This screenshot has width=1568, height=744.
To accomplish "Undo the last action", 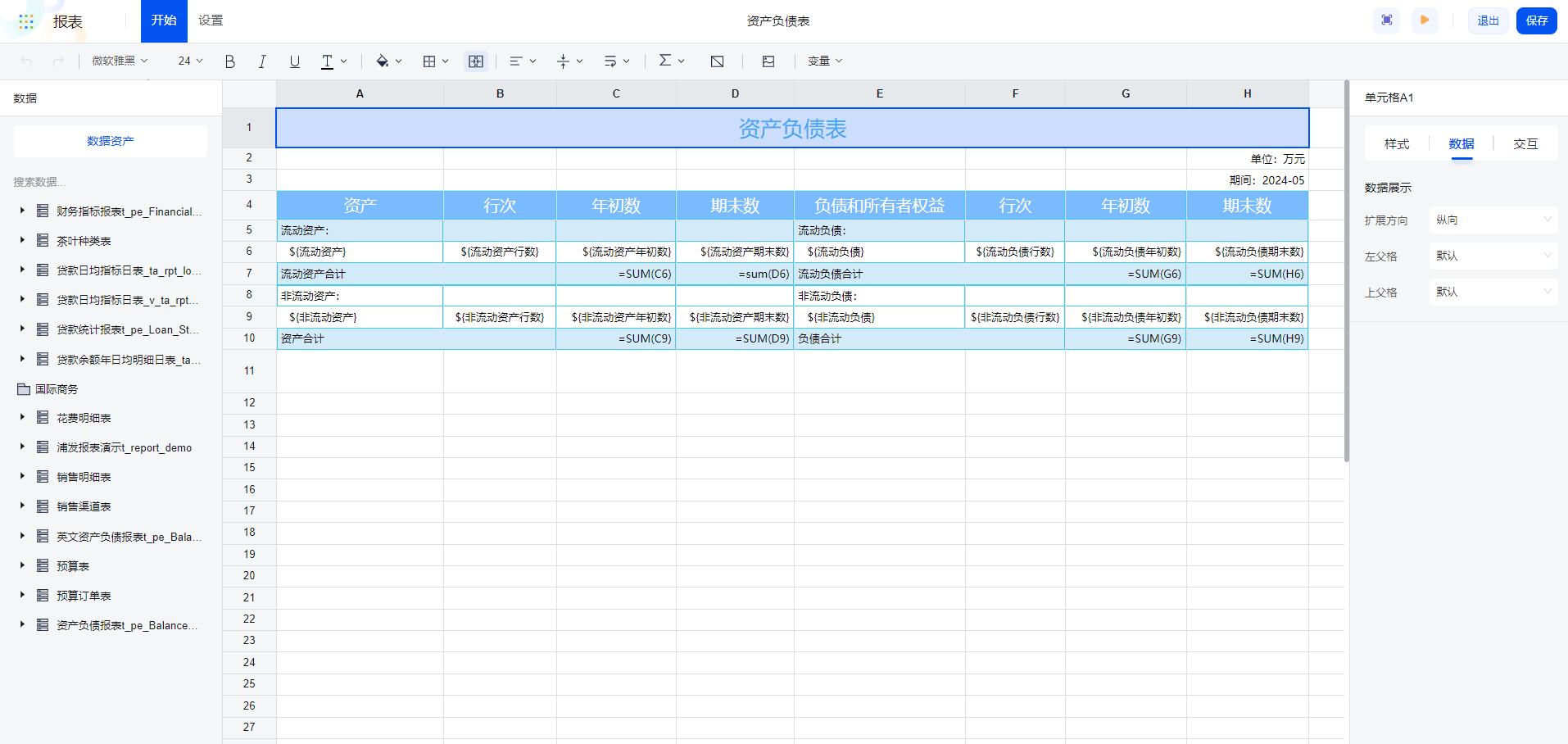I will (27, 61).
